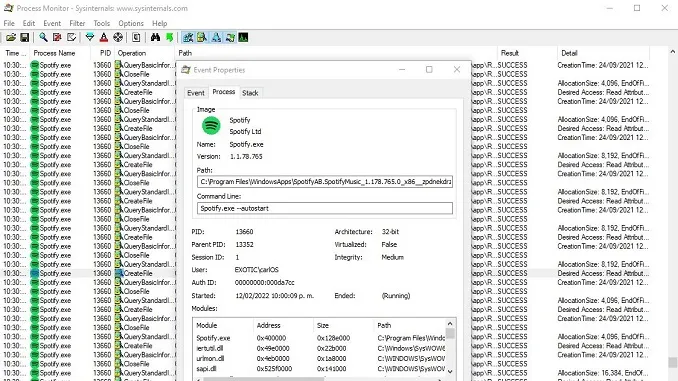Toggle Show File System Activity icon
Viewport: 678px width, 381px height.
pos(202,38)
